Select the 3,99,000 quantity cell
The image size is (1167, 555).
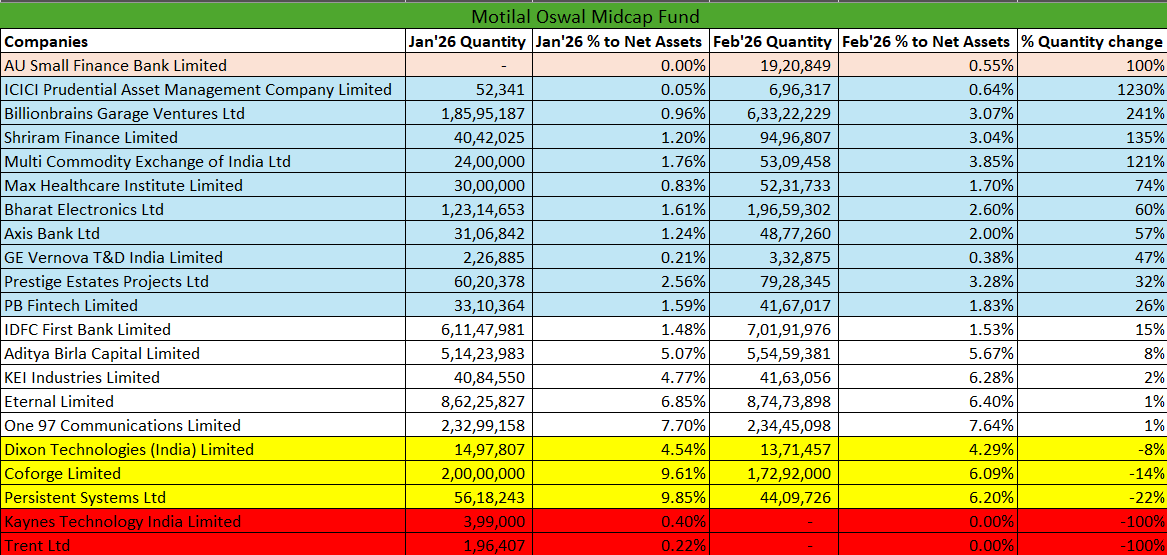click(x=468, y=521)
